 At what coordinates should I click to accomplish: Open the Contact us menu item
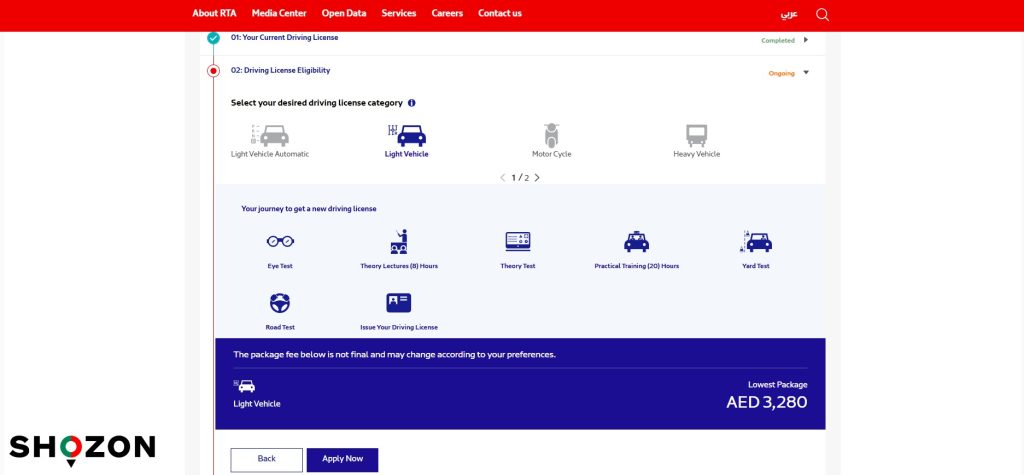[500, 13]
